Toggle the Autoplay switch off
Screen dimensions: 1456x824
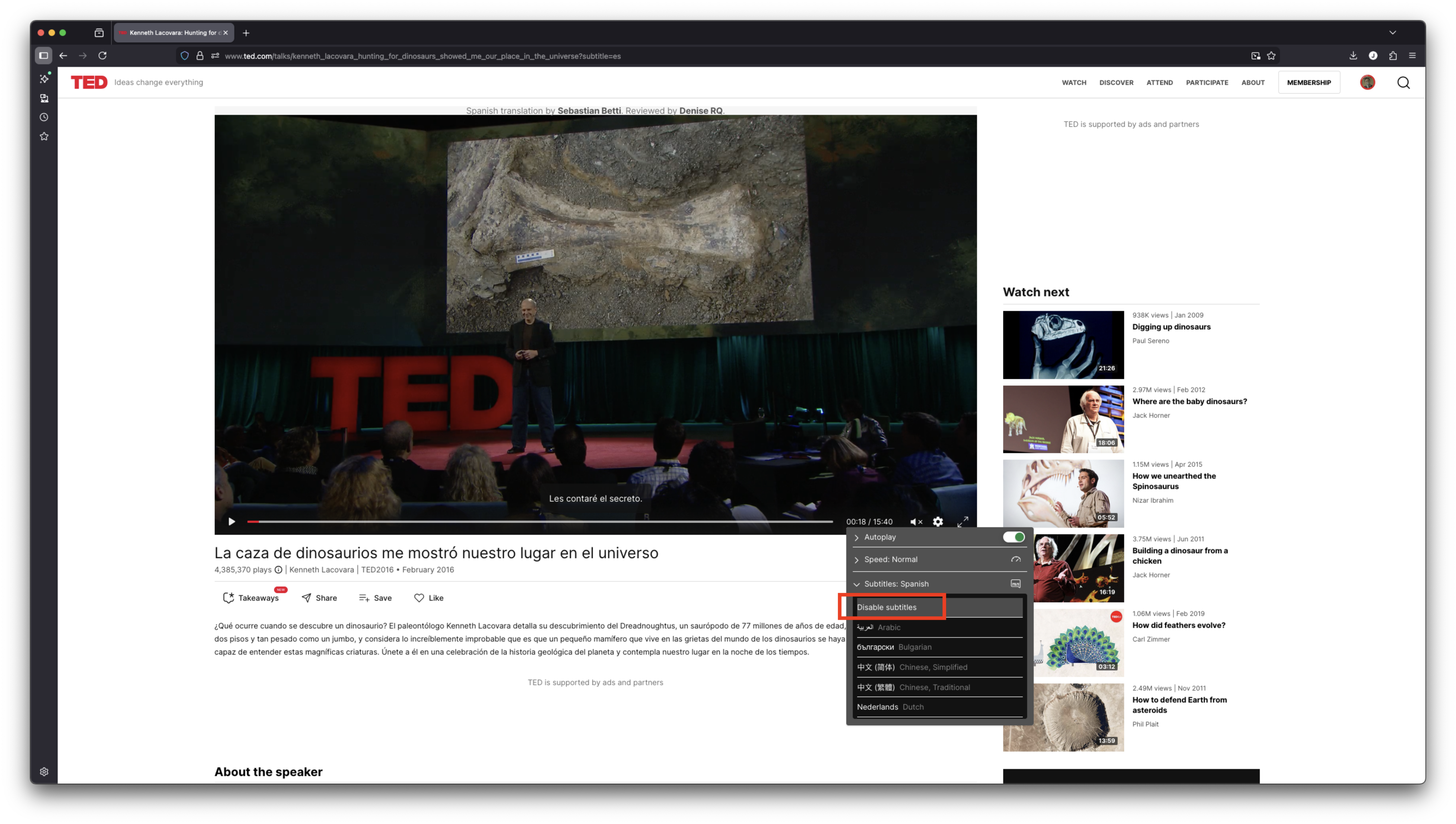click(1013, 537)
